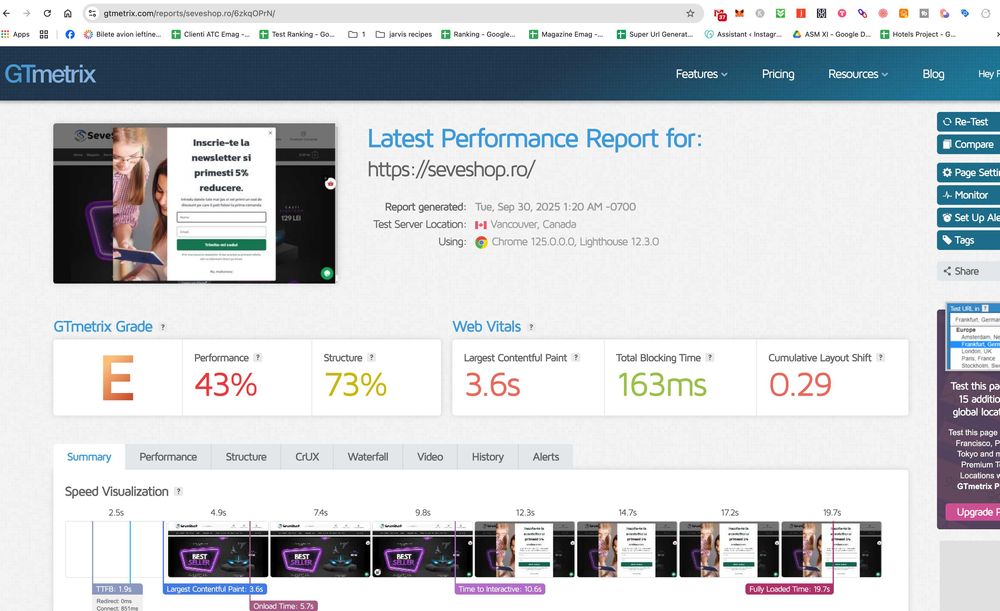Click the Onload Time 5.7s marker

tap(283, 606)
